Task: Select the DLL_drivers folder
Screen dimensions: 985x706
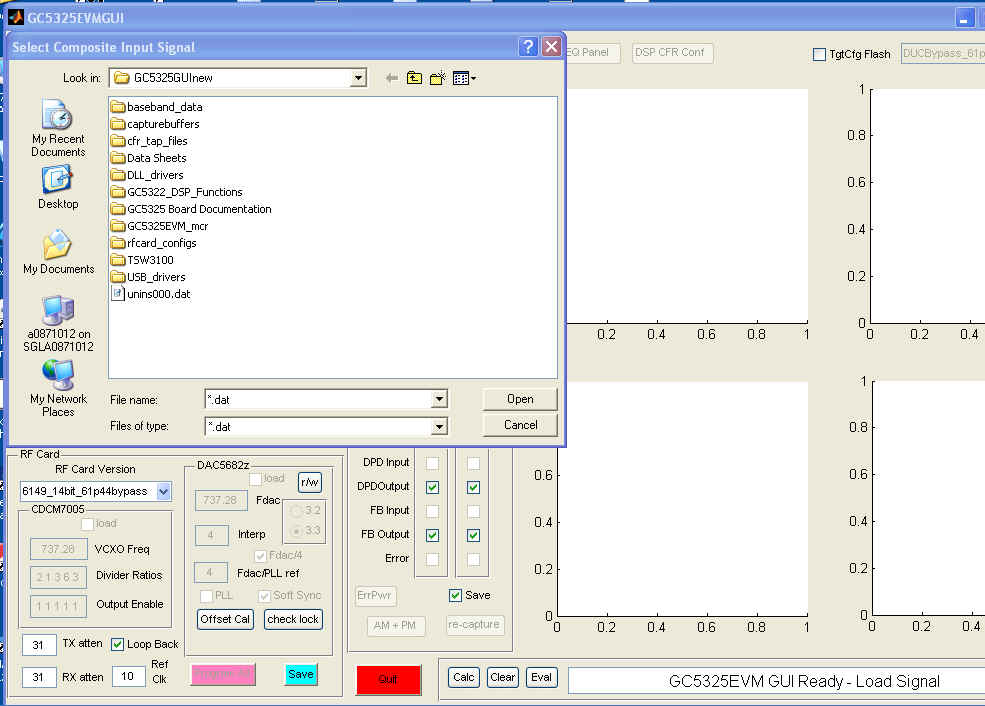Action: [148, 175]
